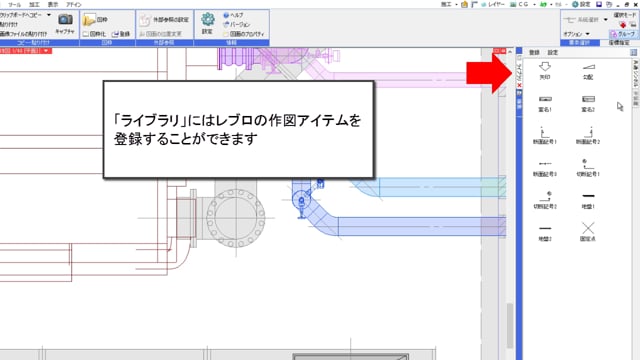Open the 表示 menu
The height and width of the screenshot is (360, 640).
coord(53,4)
